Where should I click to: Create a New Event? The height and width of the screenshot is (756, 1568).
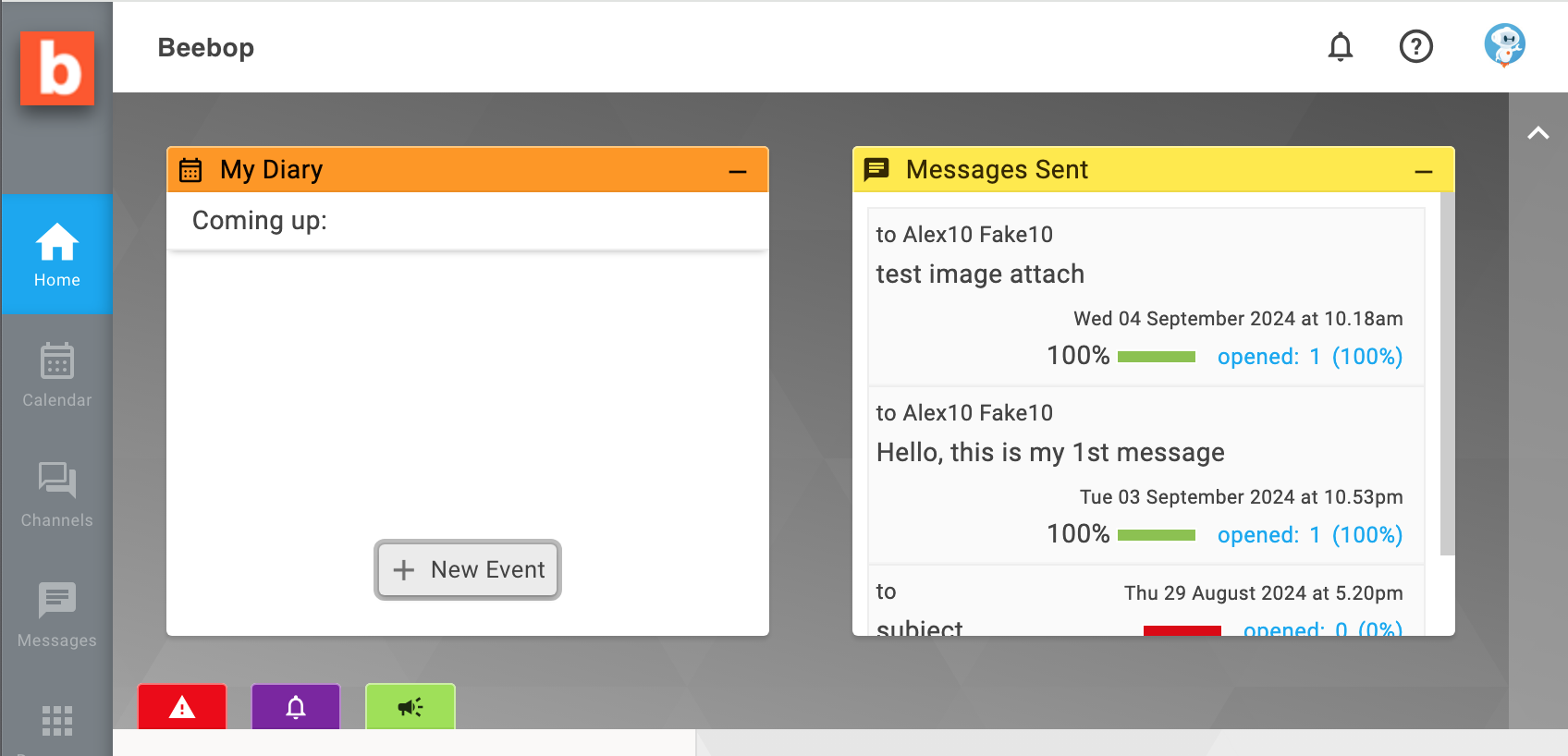[468, 569]
